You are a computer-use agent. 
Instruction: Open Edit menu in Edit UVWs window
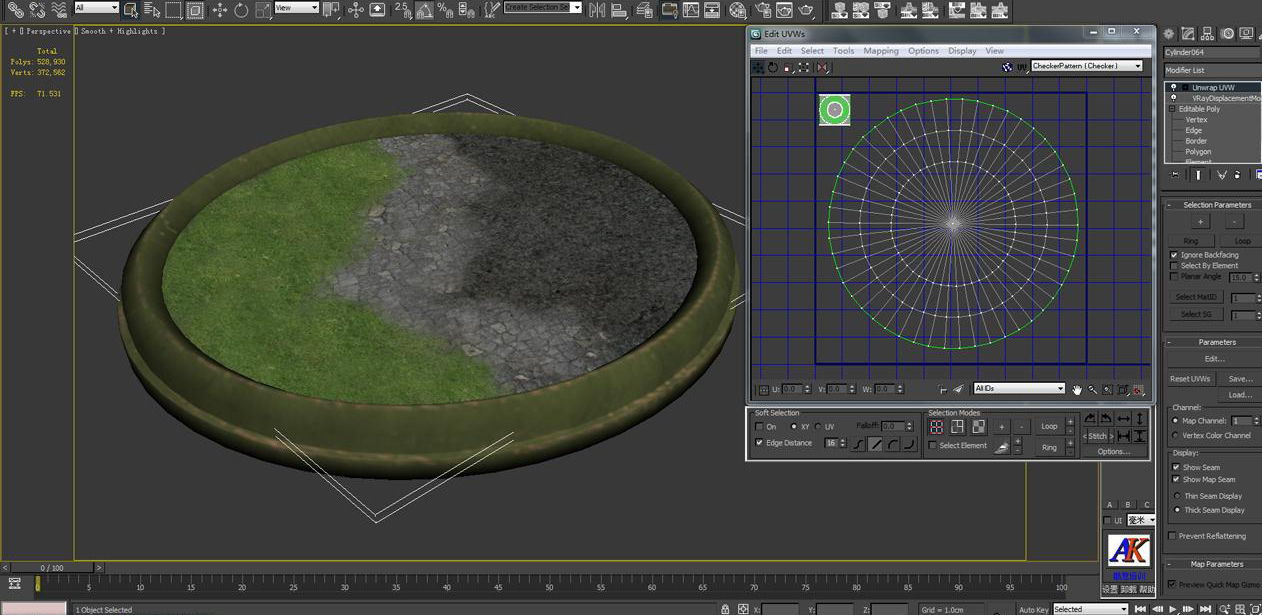[784, 51]
